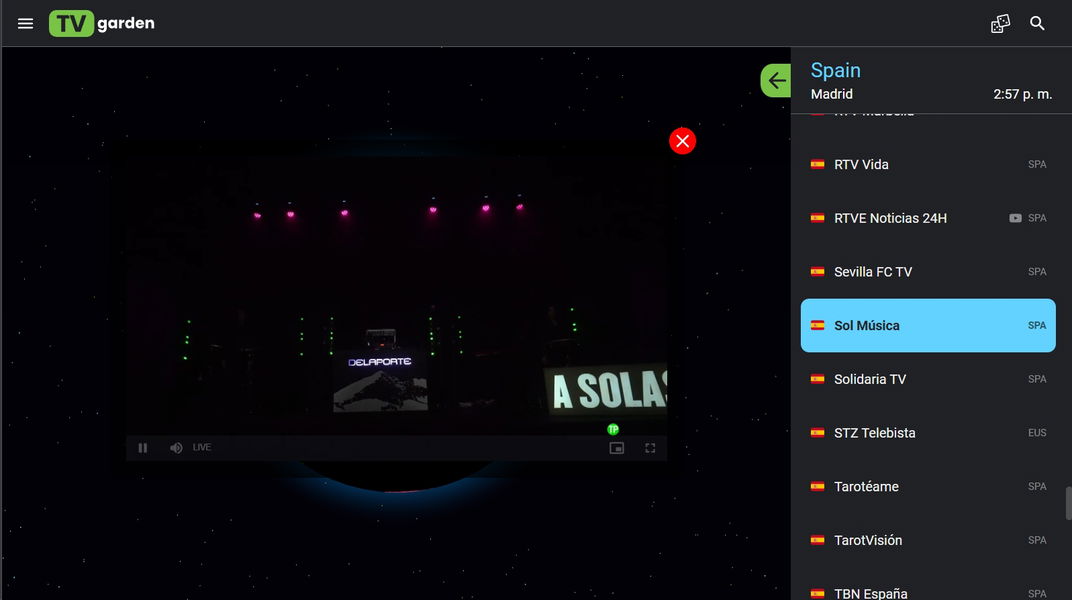Click the TV garden logo
The height and width of the screenshot is (600, 1072).
pyautogui.click(x=102, y=23)
